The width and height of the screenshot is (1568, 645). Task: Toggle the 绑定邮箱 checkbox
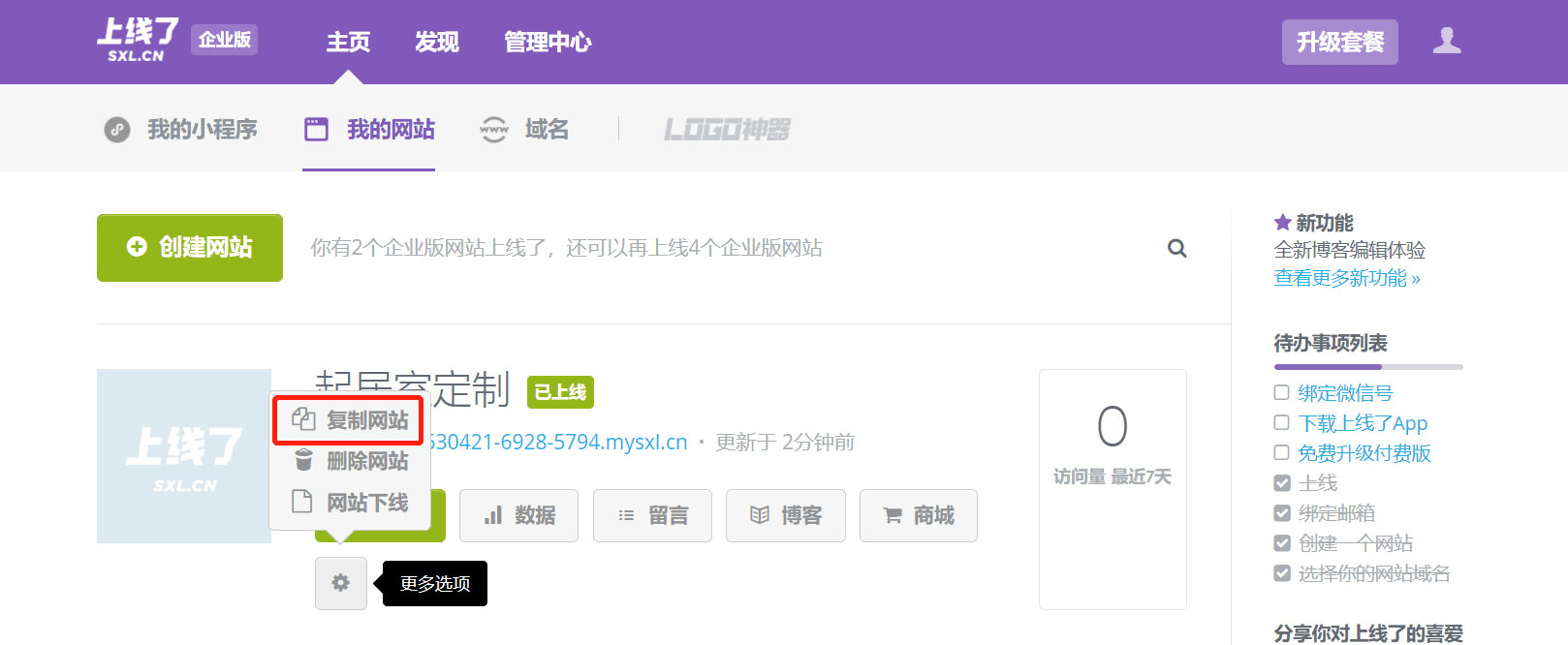1281,512
